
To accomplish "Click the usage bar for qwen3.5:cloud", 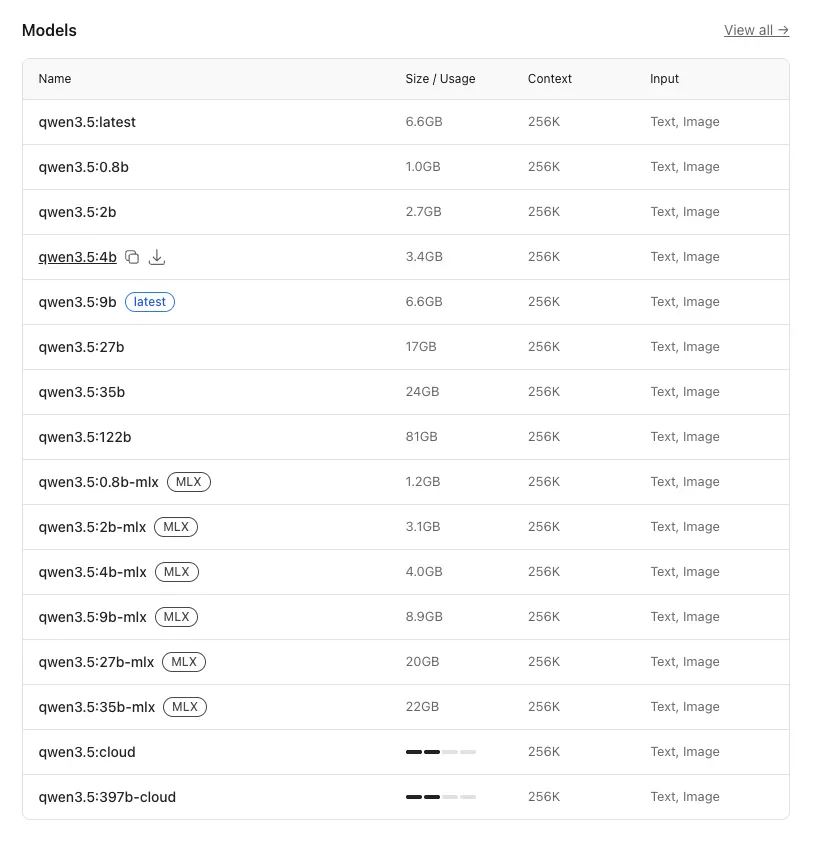I will coord(441,752).
